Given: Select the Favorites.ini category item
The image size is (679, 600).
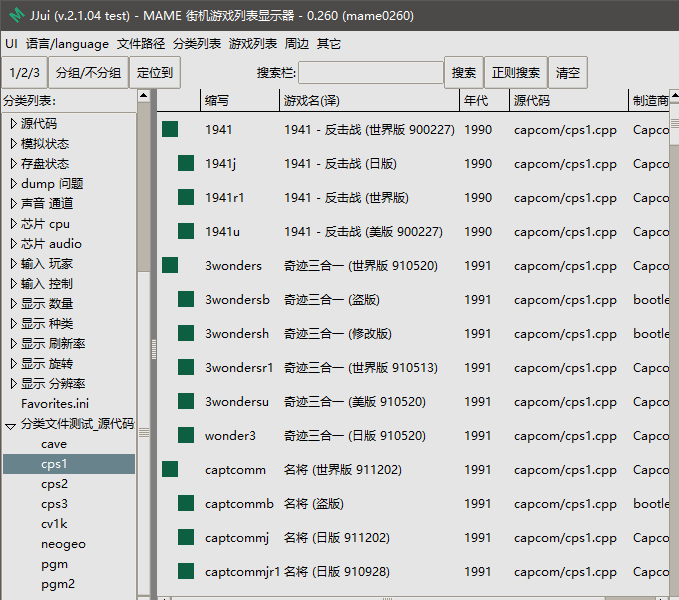Looking at the screenshot, I should 55,403.
